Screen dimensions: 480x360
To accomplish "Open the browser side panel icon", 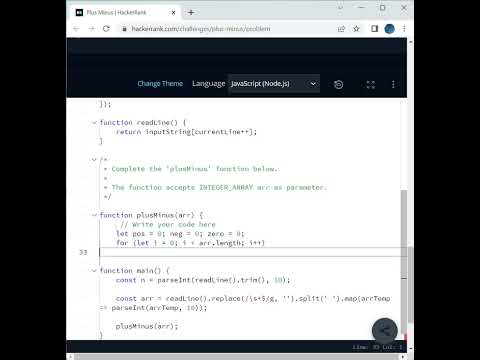I will (x=374, y=29).
